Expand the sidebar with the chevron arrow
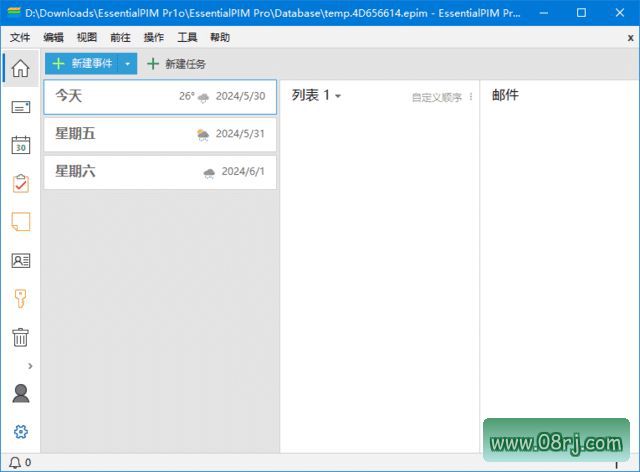 tap(30, 366)
